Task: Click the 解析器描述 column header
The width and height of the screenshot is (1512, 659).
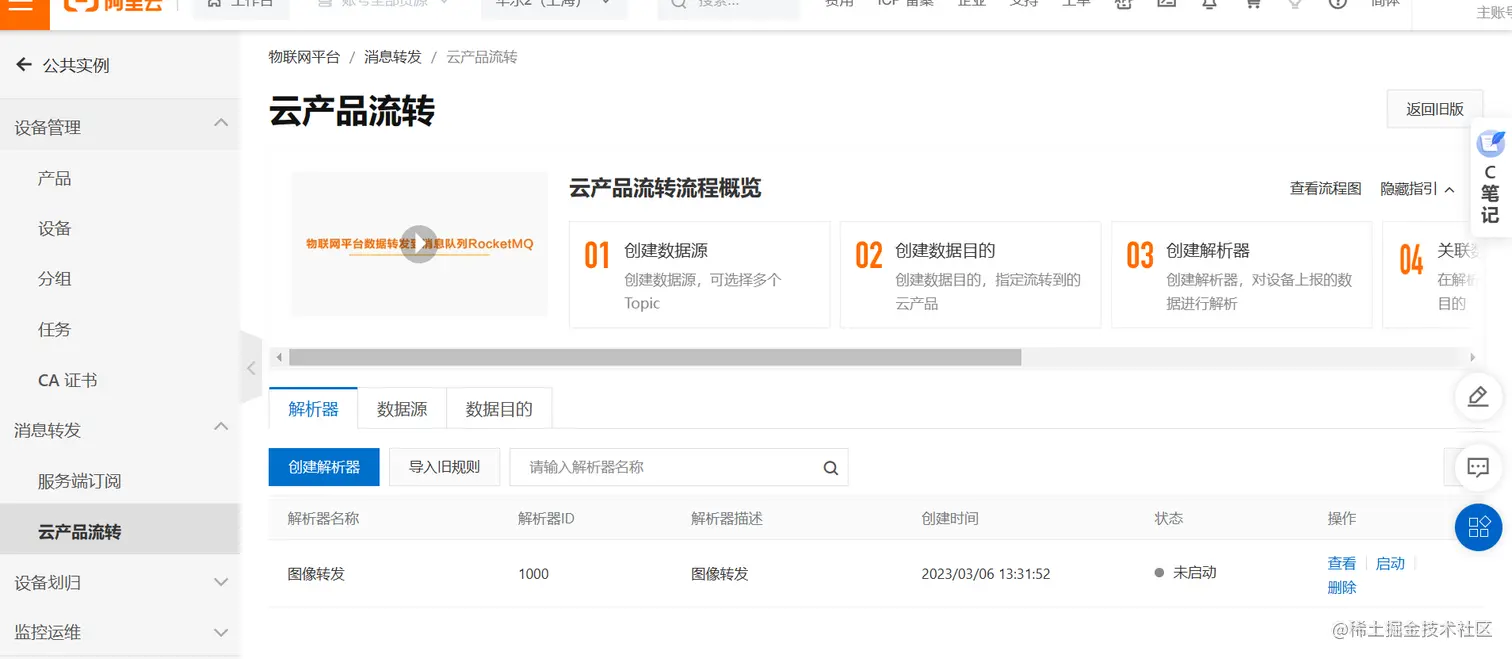Action: tap(727, 519)
